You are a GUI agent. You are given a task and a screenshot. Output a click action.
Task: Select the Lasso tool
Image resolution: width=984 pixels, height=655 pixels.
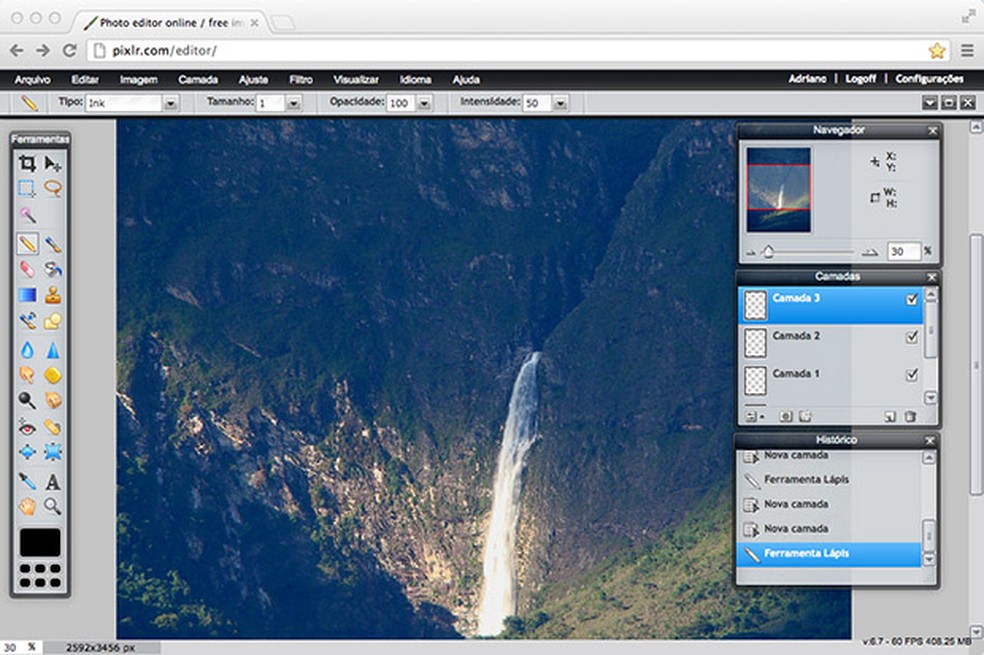point(53,188)
